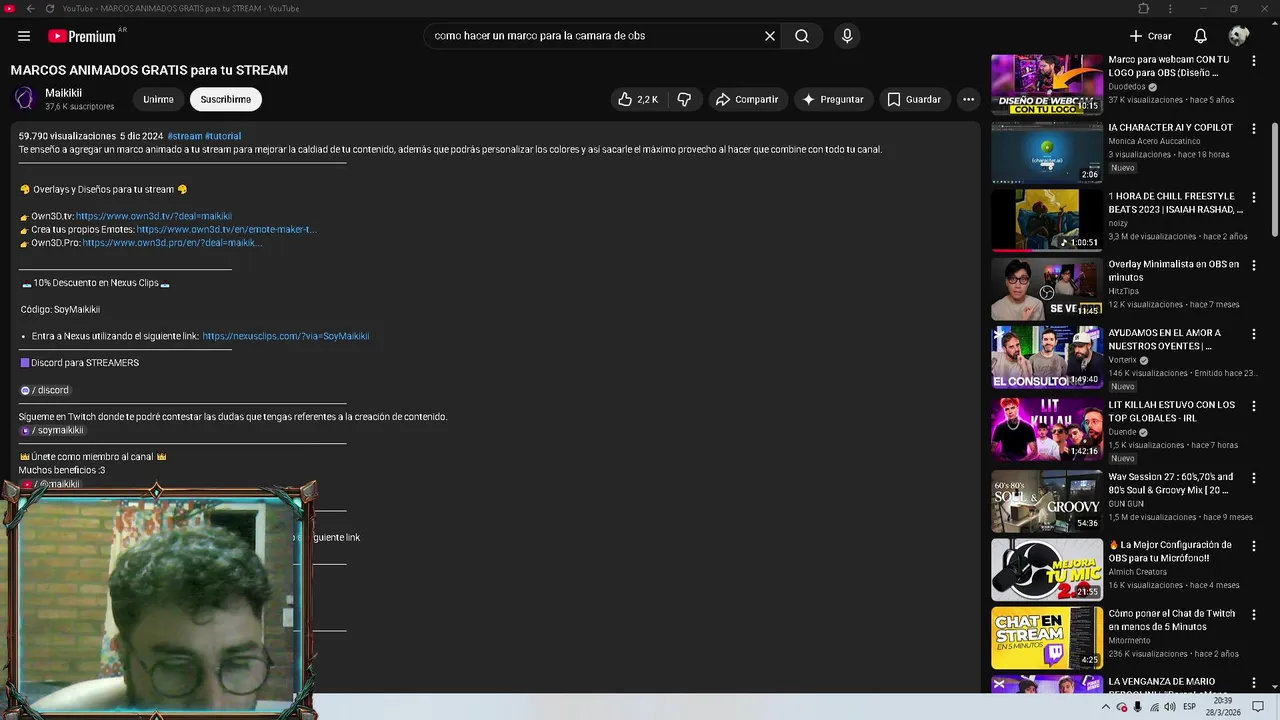Options menu for 'Chat de Twitch' video

[x=1254, y=614]
